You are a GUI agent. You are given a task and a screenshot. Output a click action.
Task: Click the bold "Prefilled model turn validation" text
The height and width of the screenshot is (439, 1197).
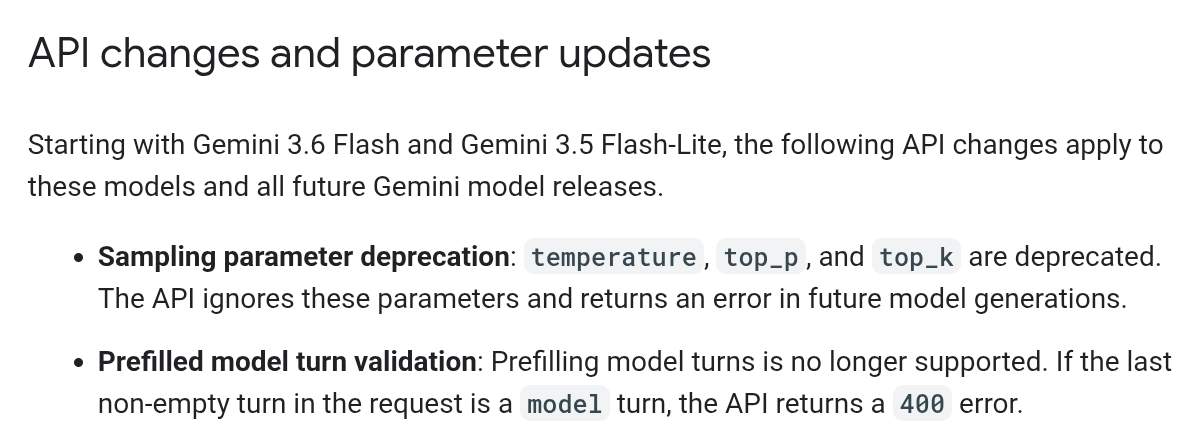coord(287,362)
